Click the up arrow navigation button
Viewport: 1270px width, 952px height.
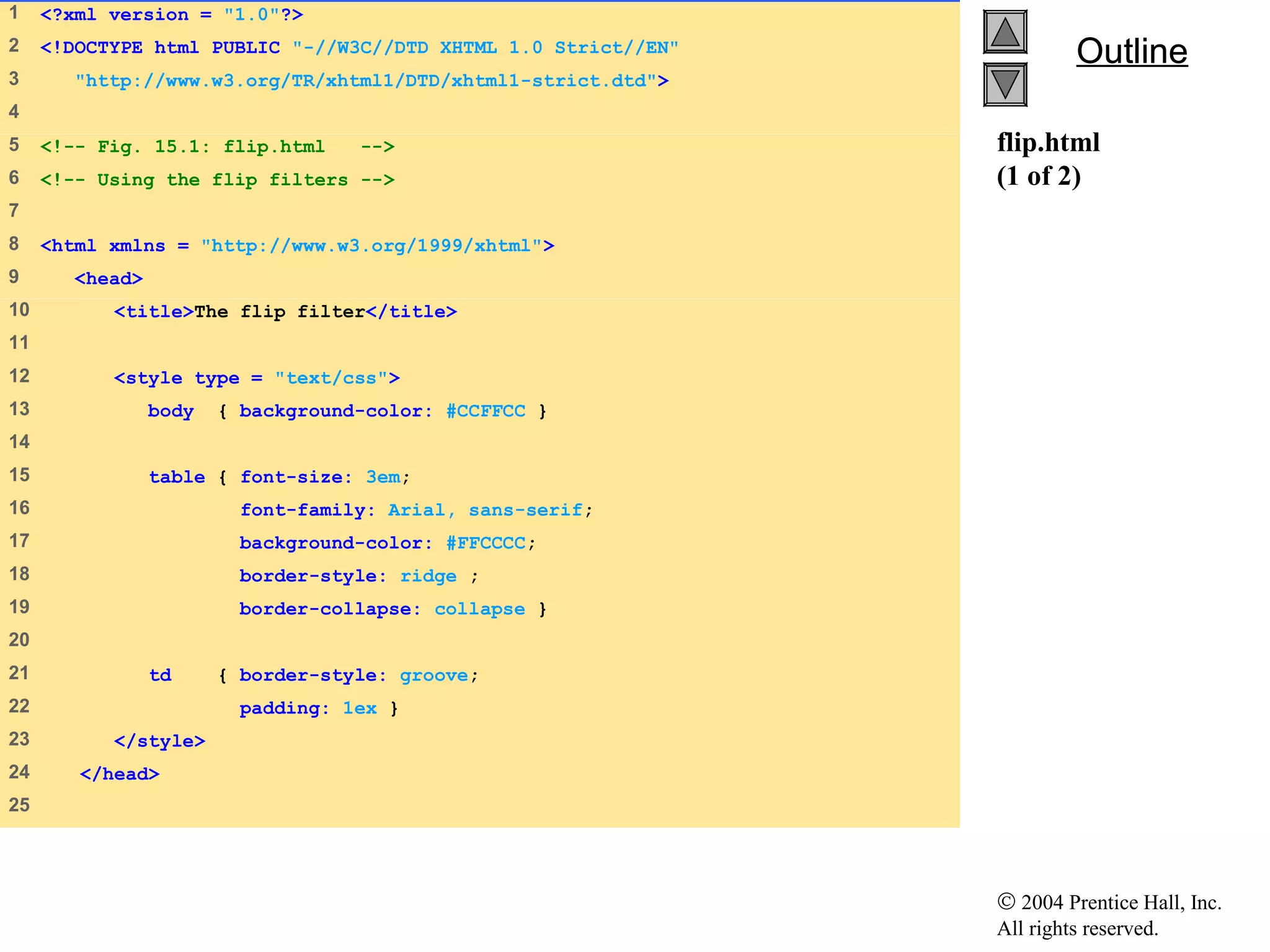click(x=1005, y=32)
